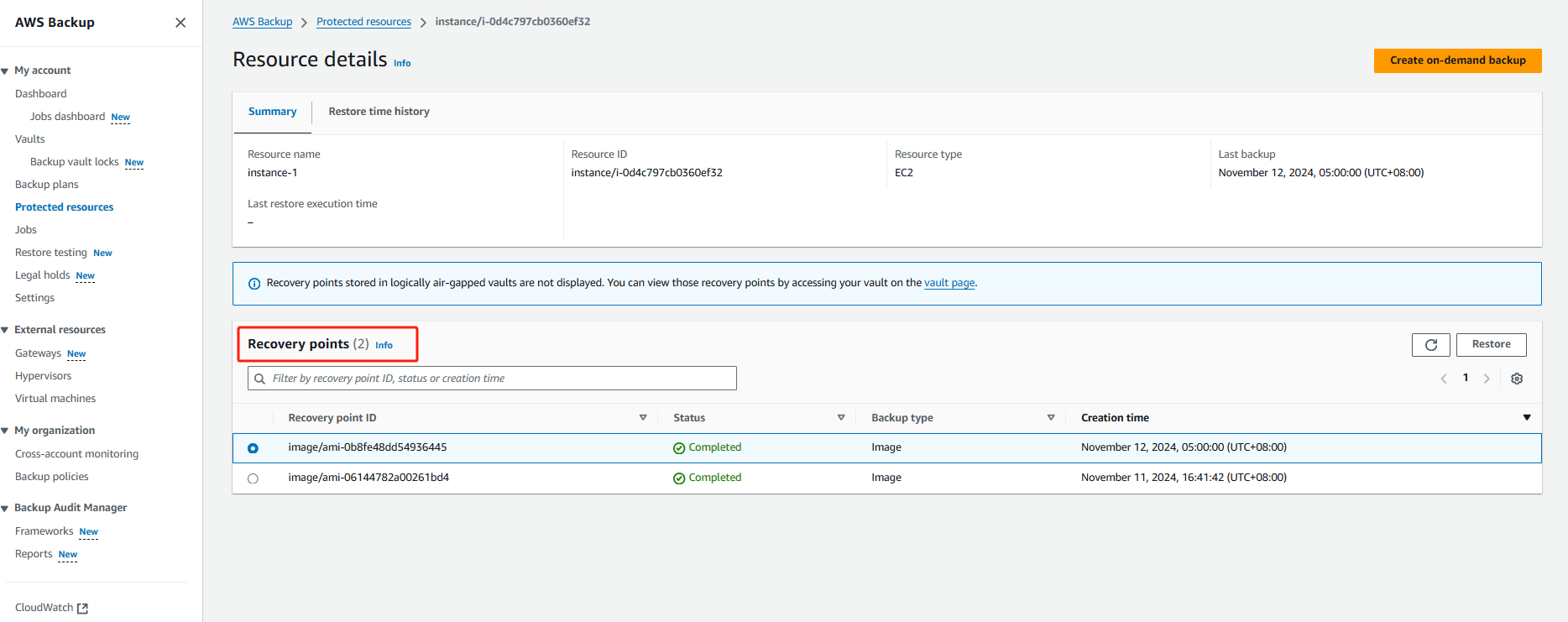Open Dashboard in the sidebar
This screenshot has height=622, width=1568.
(40, 94)
